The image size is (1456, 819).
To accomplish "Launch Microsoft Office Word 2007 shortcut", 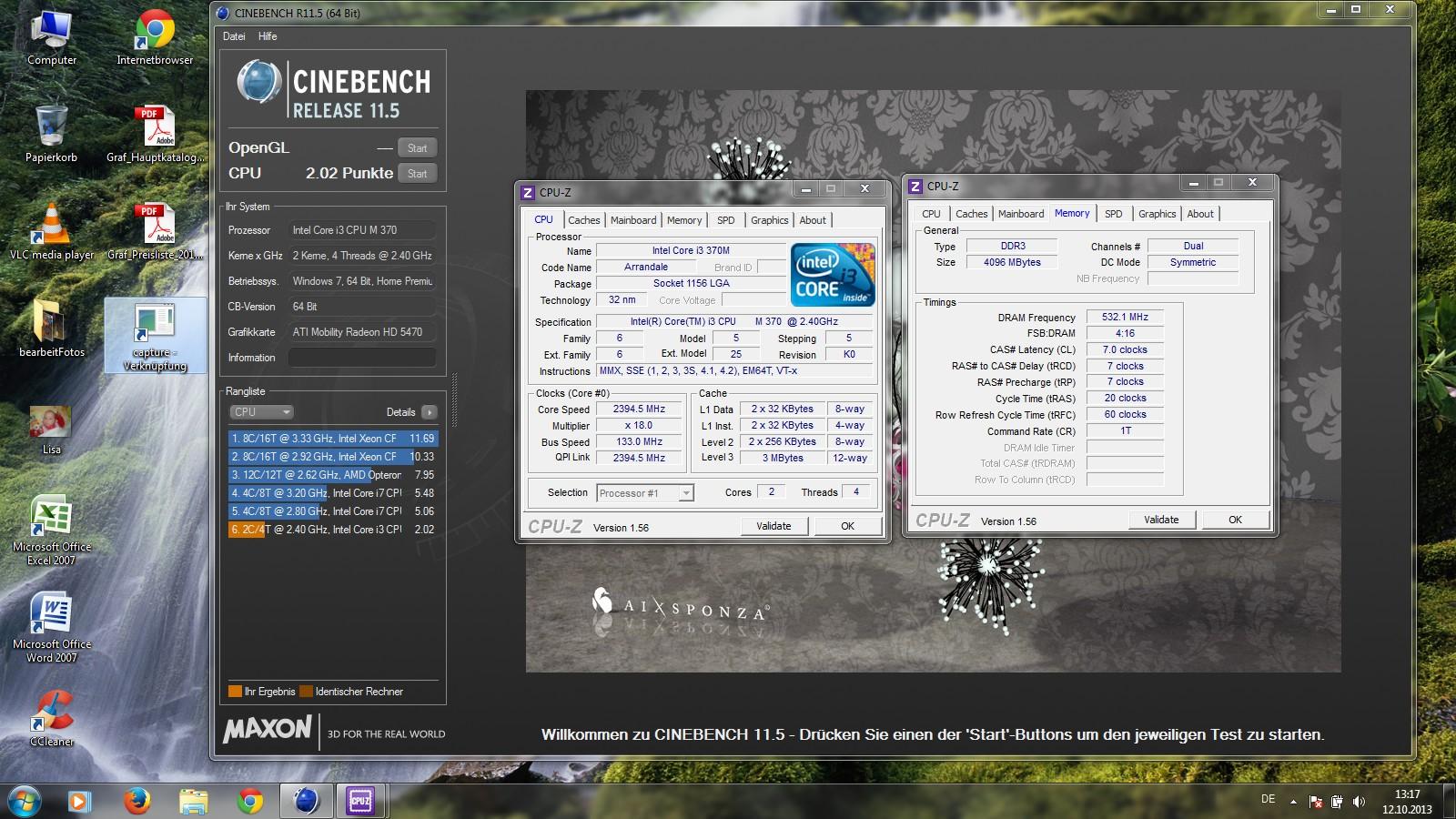I will pos(52,627).
